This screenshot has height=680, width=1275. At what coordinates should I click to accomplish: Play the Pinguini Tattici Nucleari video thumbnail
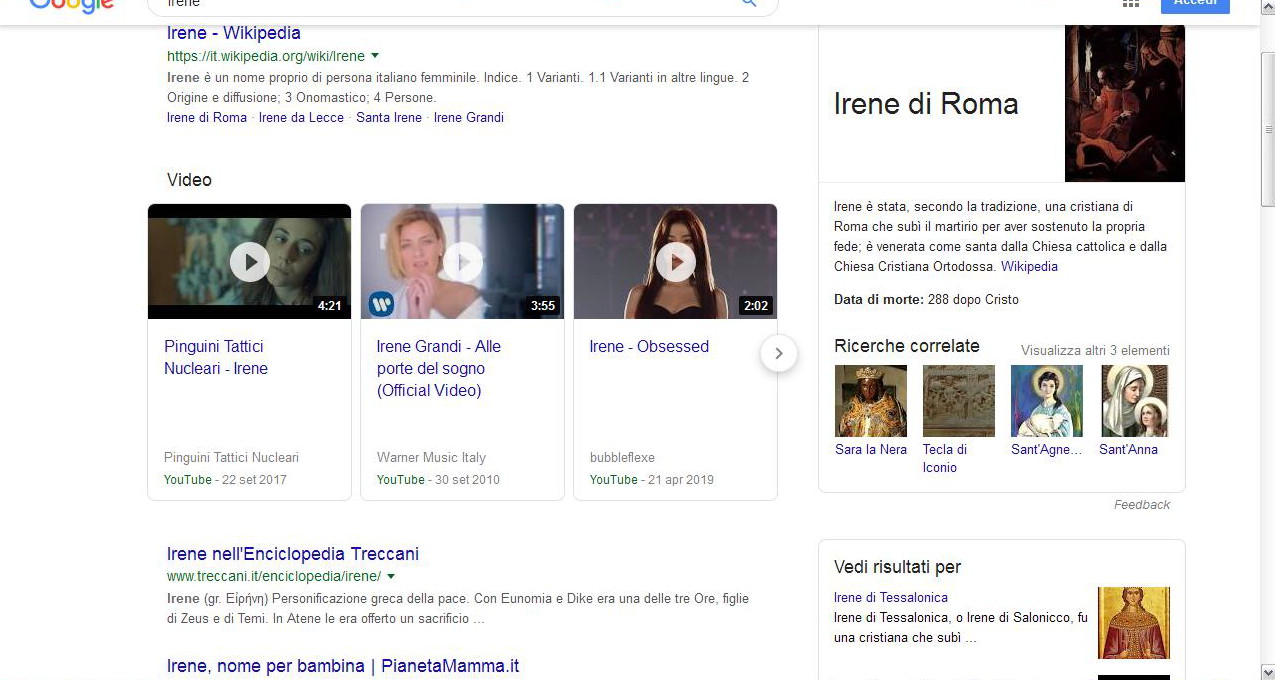coord(249,261)
